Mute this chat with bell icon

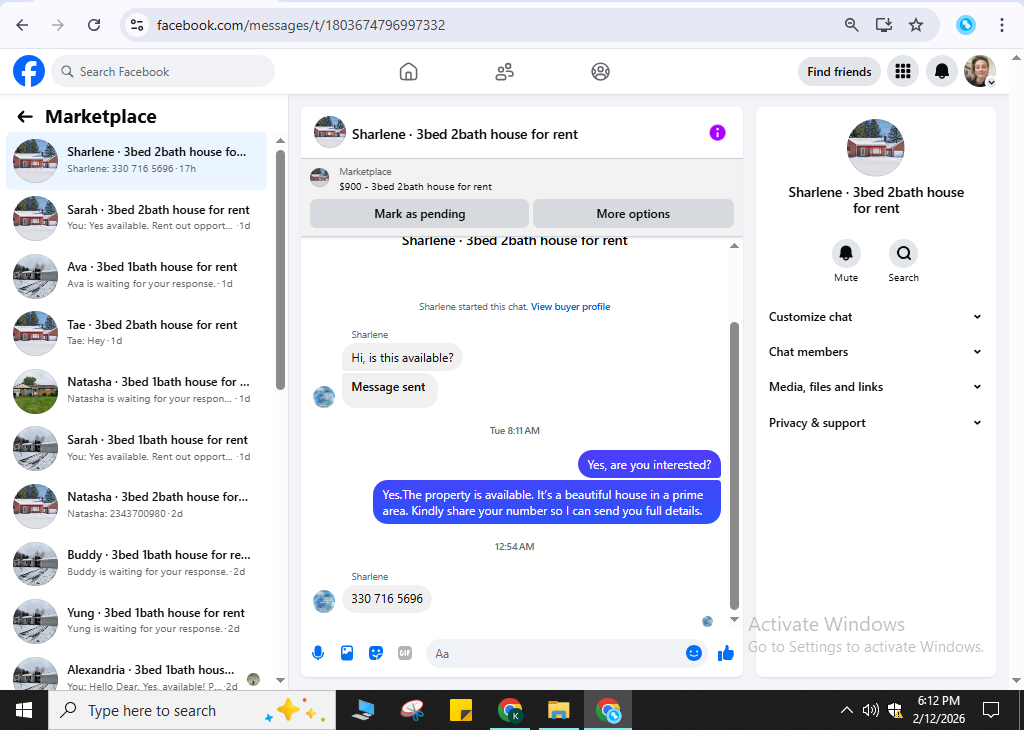[846, 253]
